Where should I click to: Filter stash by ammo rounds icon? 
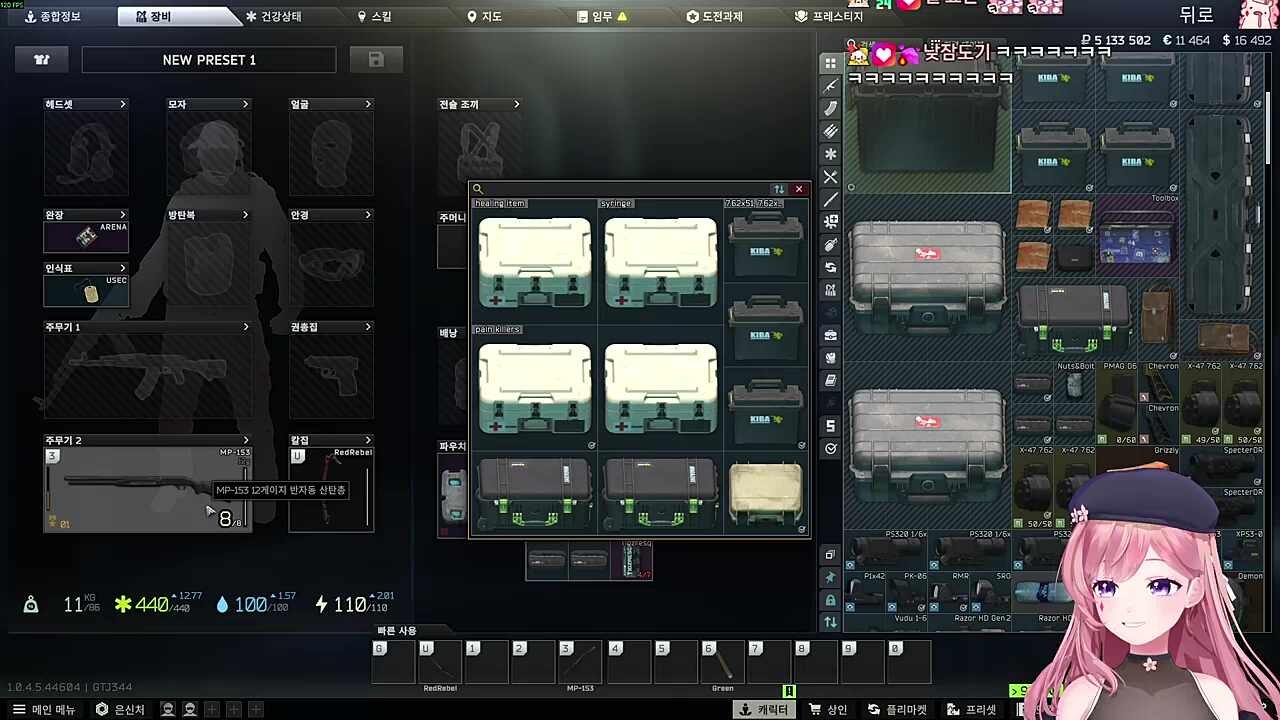[830, 132]
